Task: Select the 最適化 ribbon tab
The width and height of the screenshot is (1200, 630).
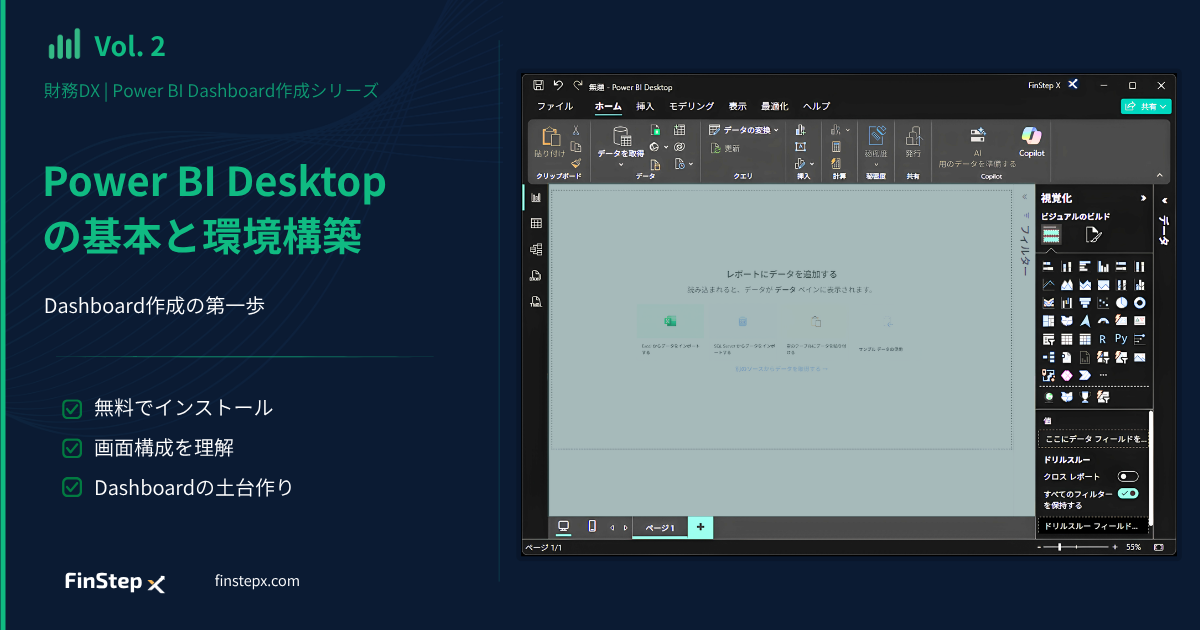Action: coord(775,106)
